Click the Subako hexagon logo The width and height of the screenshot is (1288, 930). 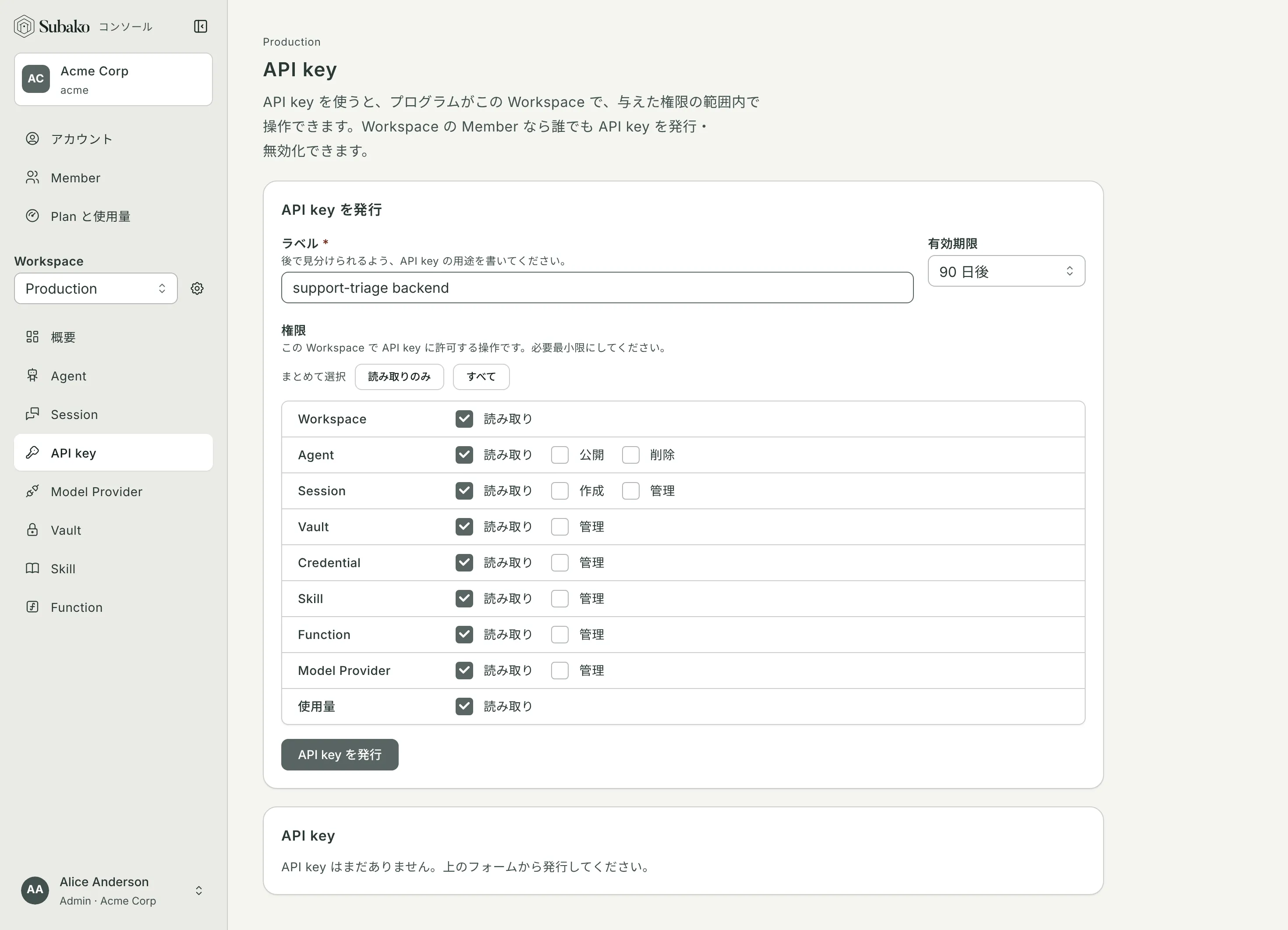click(24, 26)
